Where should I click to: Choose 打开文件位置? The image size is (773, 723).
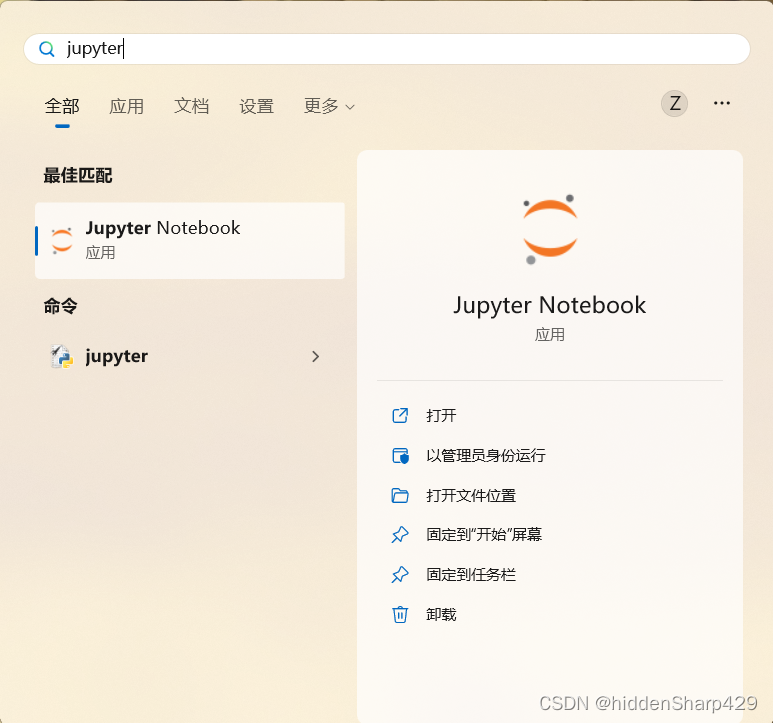click(x=471, y=495)
